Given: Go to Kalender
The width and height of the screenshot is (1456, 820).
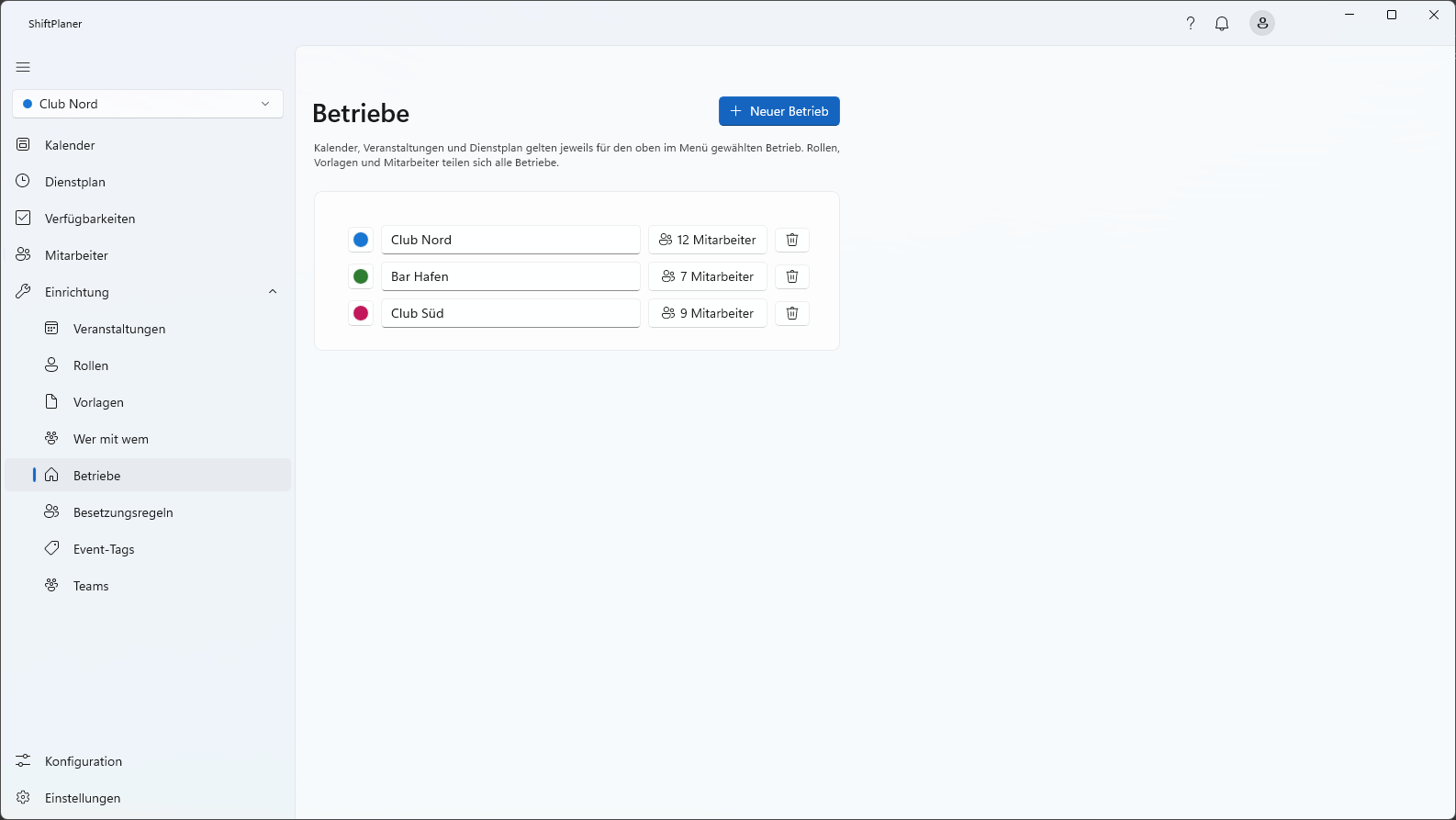Looking at the screenshot, I should click(x=148, y=145).
